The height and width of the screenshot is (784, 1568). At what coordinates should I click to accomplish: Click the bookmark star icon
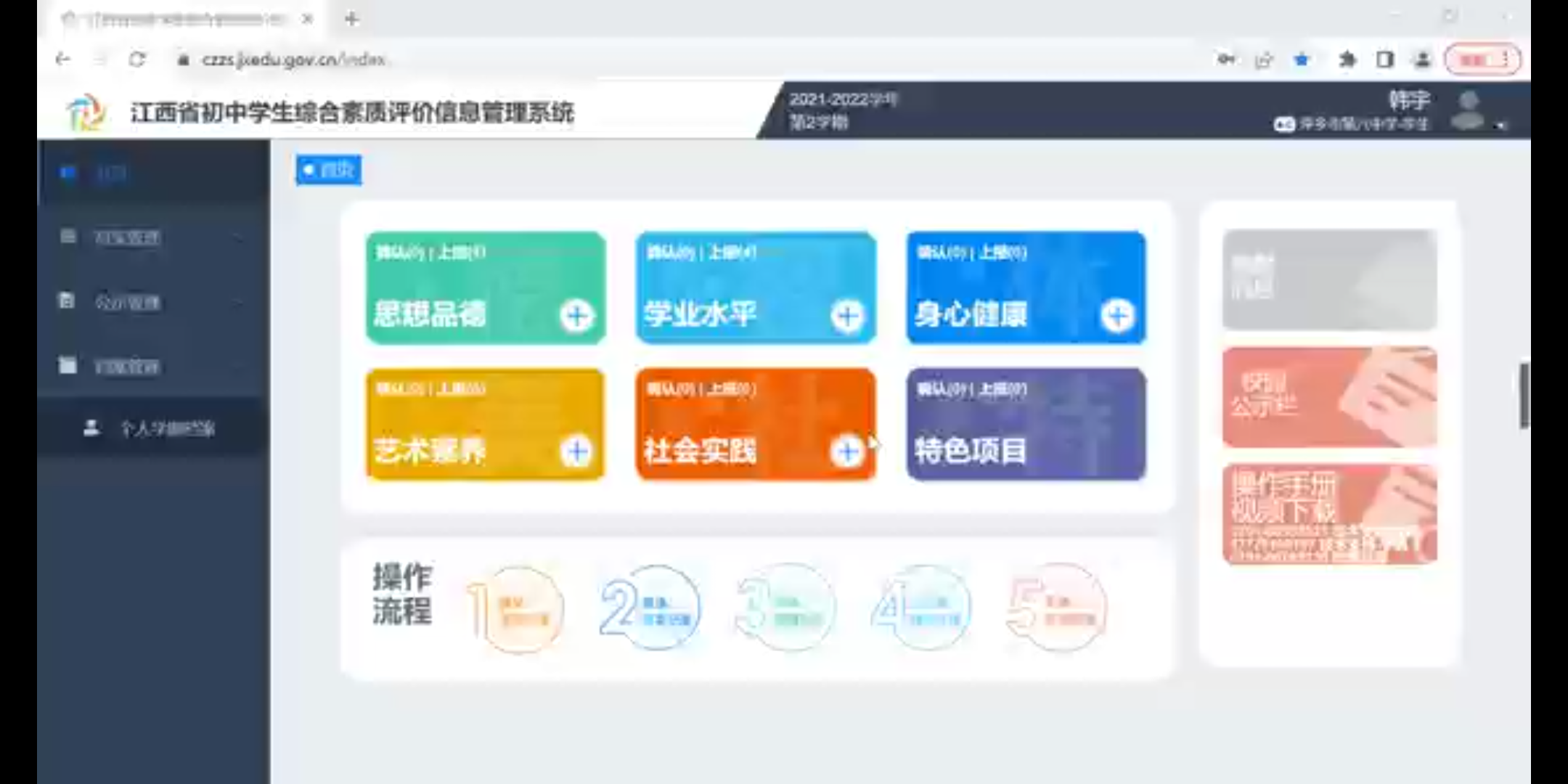point(1302,60)
